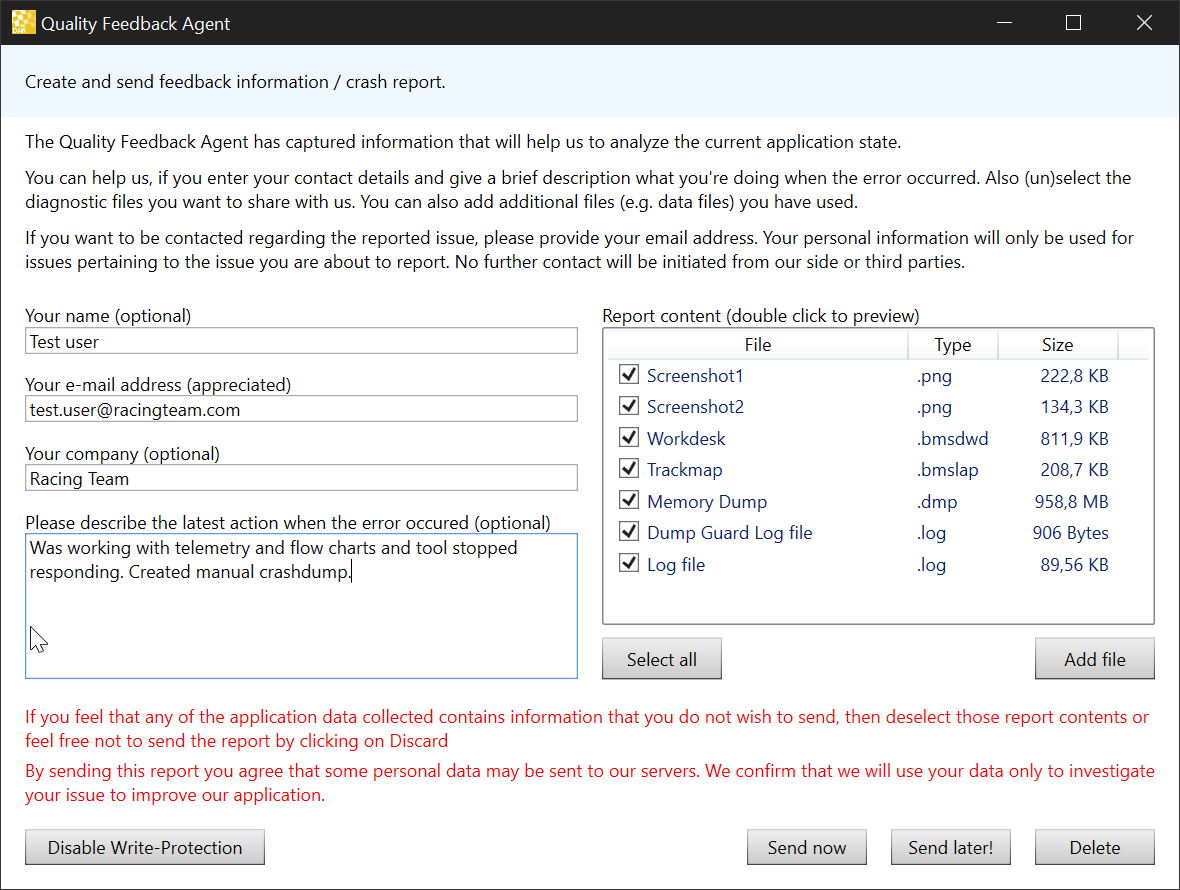This screenshot has height=890, width=1180.
Task: Click the 208,7 KB size value
Action: pos(1074,470)
